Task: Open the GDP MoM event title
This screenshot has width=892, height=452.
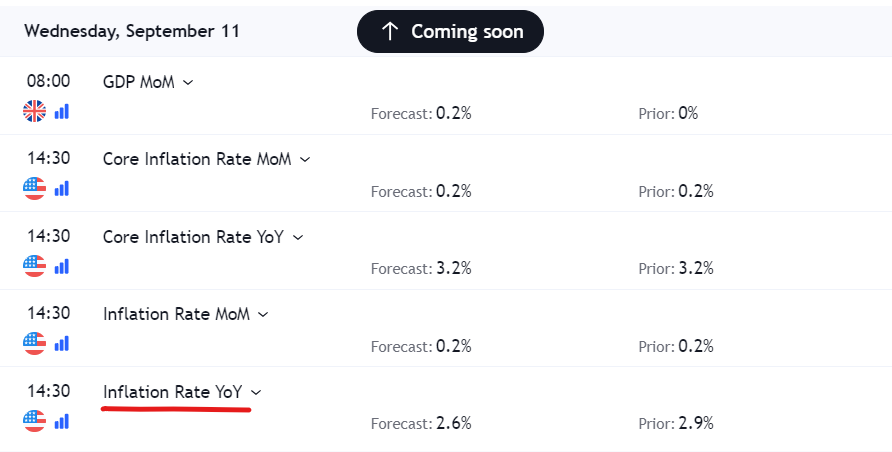Action: (139, 82)
